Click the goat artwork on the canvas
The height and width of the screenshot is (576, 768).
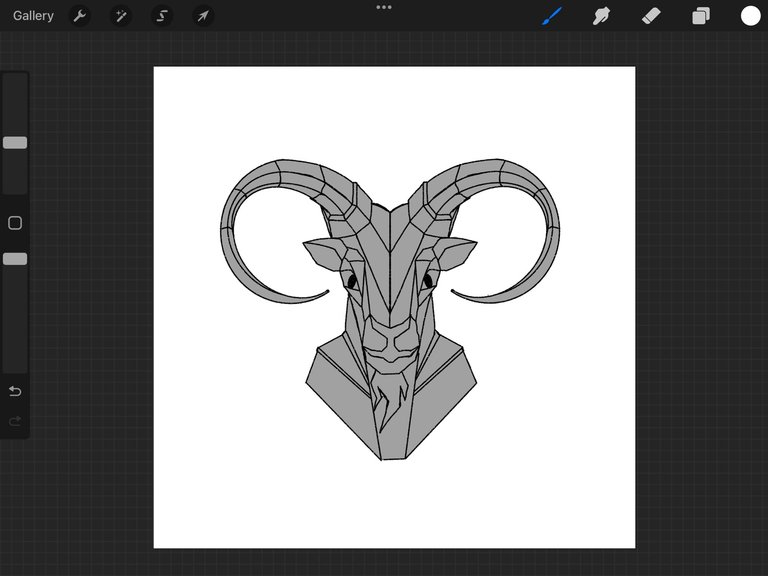[390, 309]
